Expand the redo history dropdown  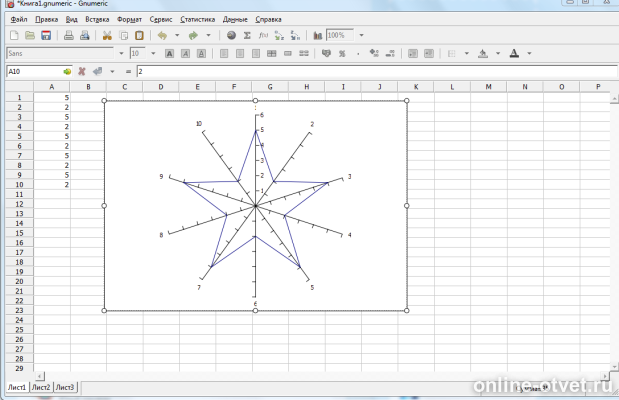tap(208, 36)
